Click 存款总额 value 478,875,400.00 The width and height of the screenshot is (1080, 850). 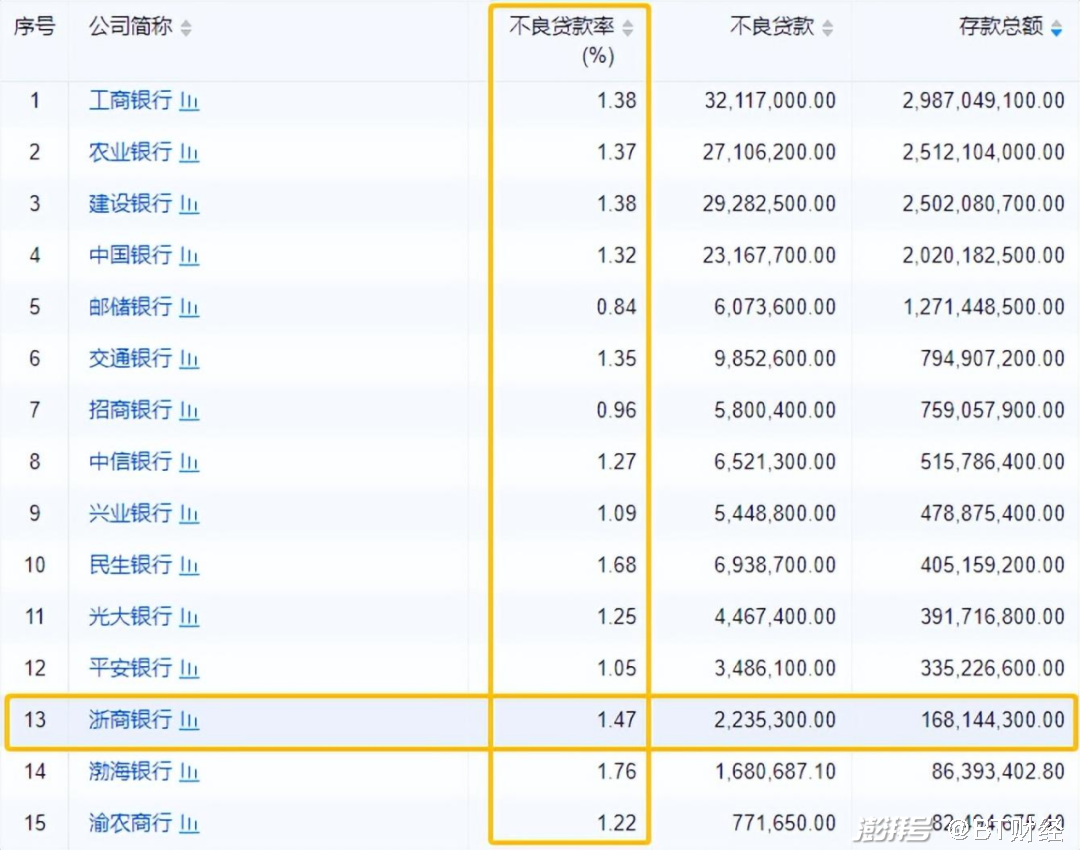click(x=993, y=513)
